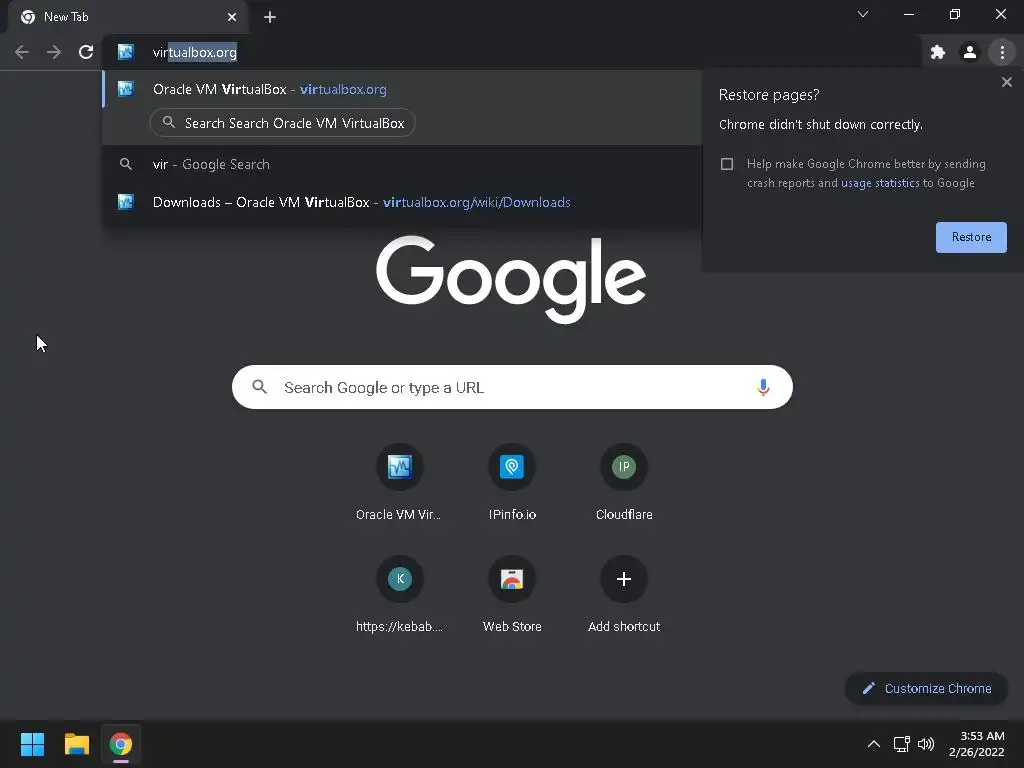Open the Web Store shortcut
Viewport: 1024px width, 768px height.
coord(512,595)
